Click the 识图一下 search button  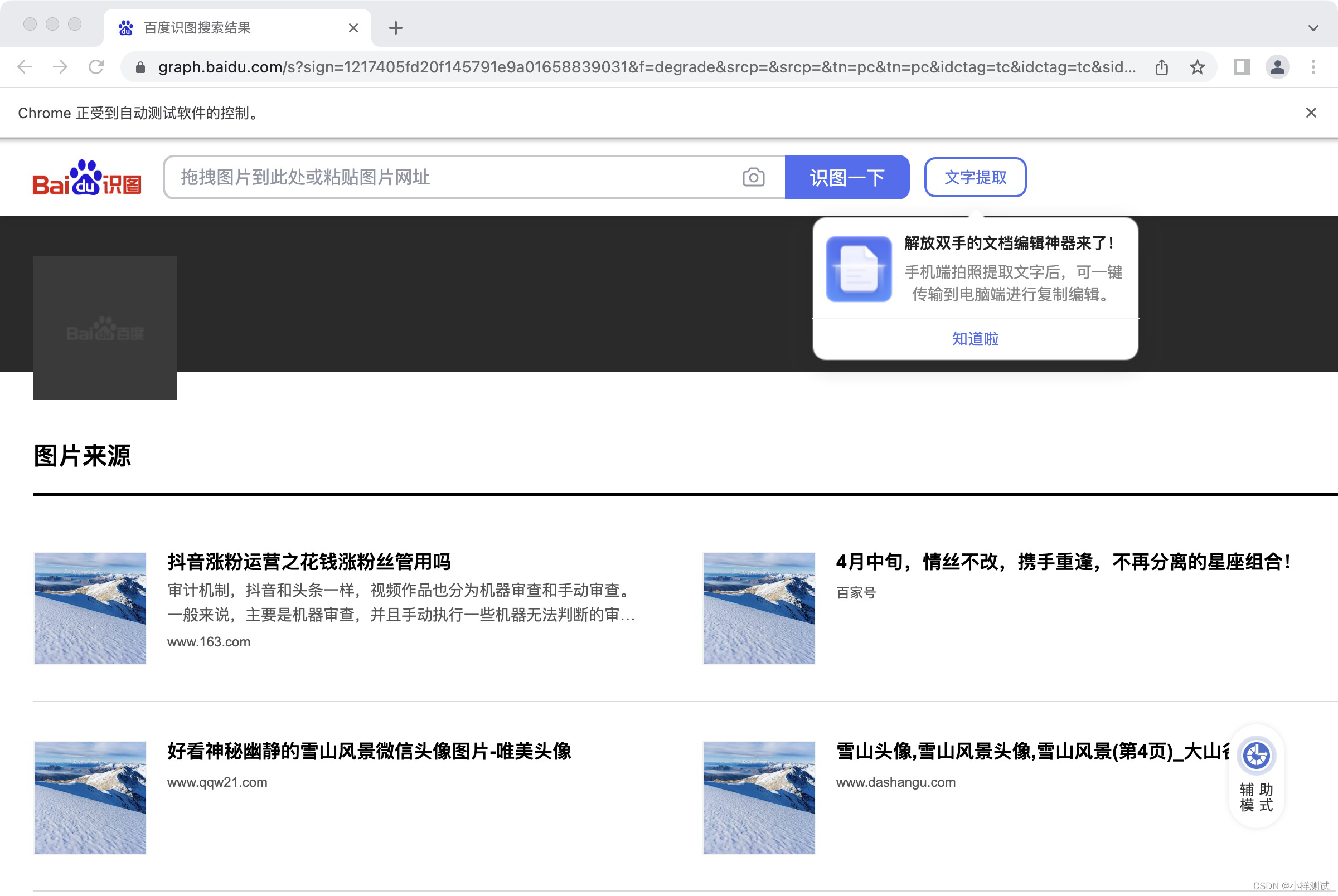coord(847,177)
